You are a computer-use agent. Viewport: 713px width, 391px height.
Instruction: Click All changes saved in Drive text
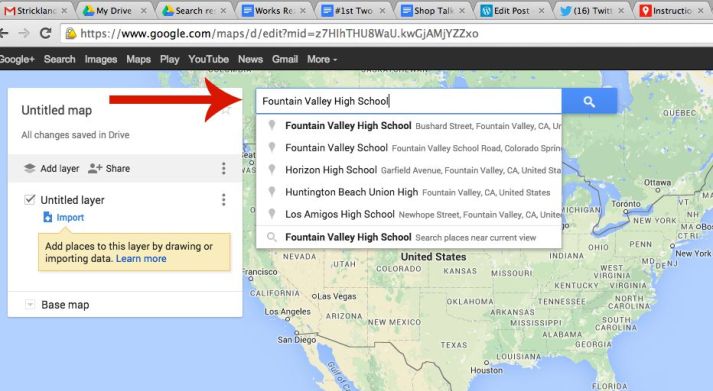pos(75,135)
